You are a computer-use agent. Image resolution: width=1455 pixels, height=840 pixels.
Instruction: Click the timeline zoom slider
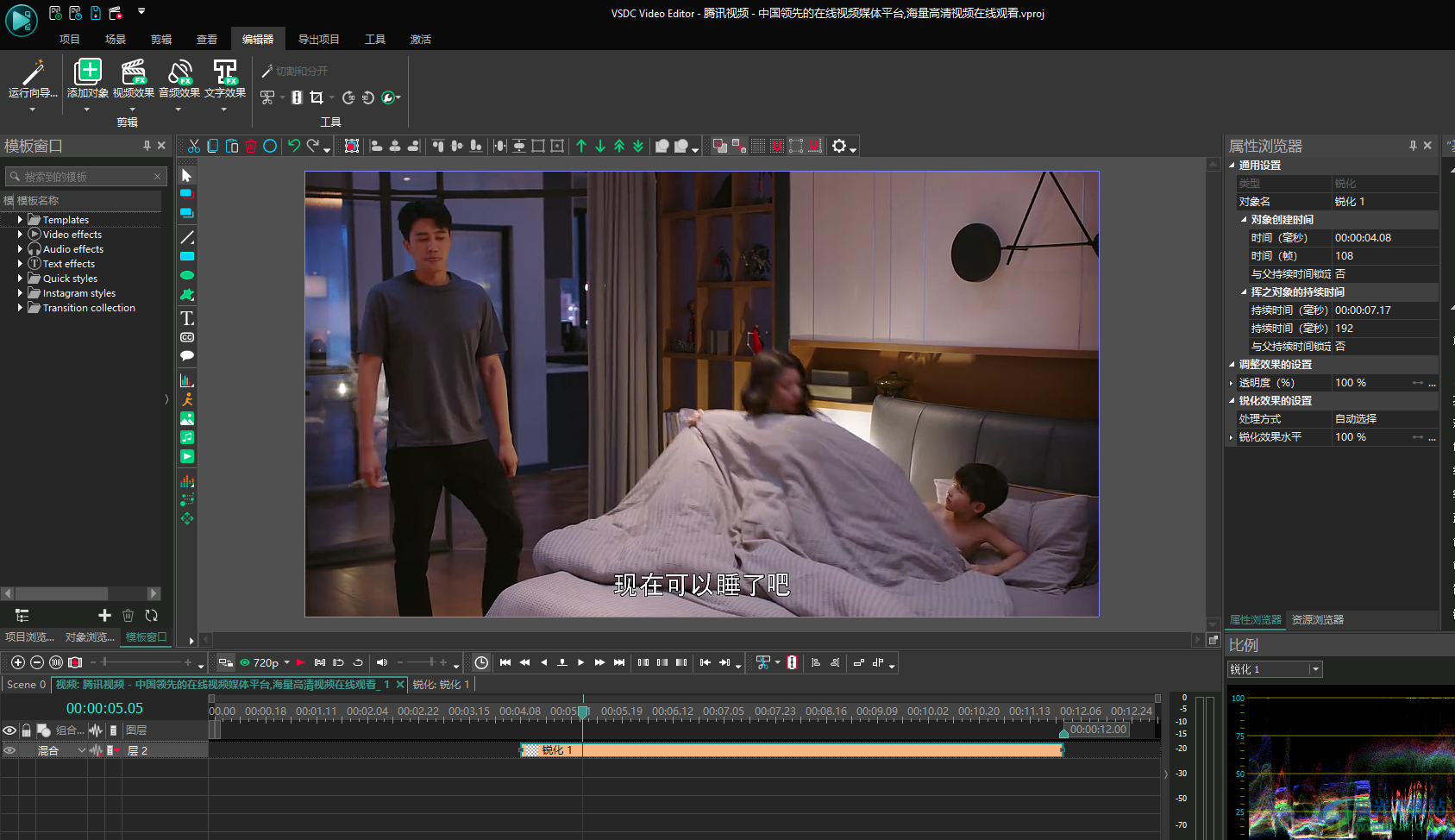click(141, 662)
